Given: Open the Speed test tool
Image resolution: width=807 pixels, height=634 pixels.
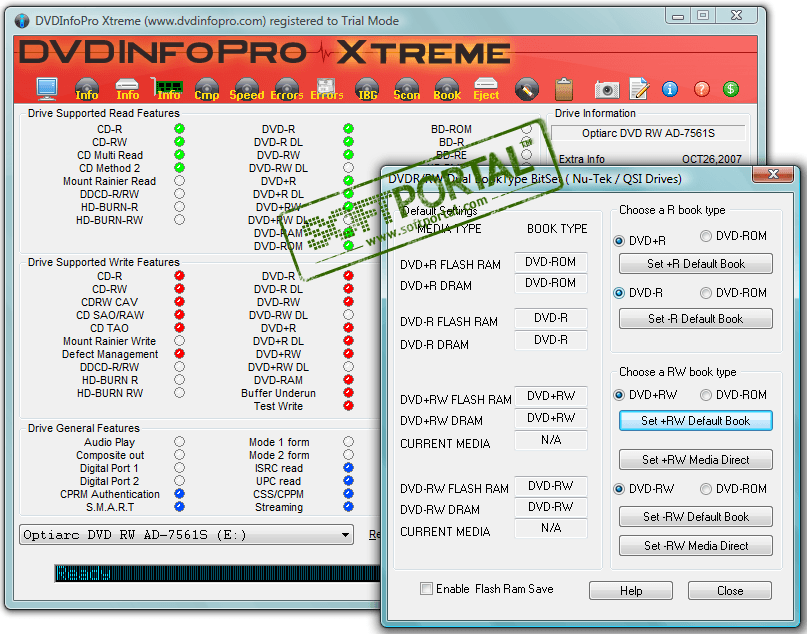Looking at the screenshot, I should (x=247, y=89).
